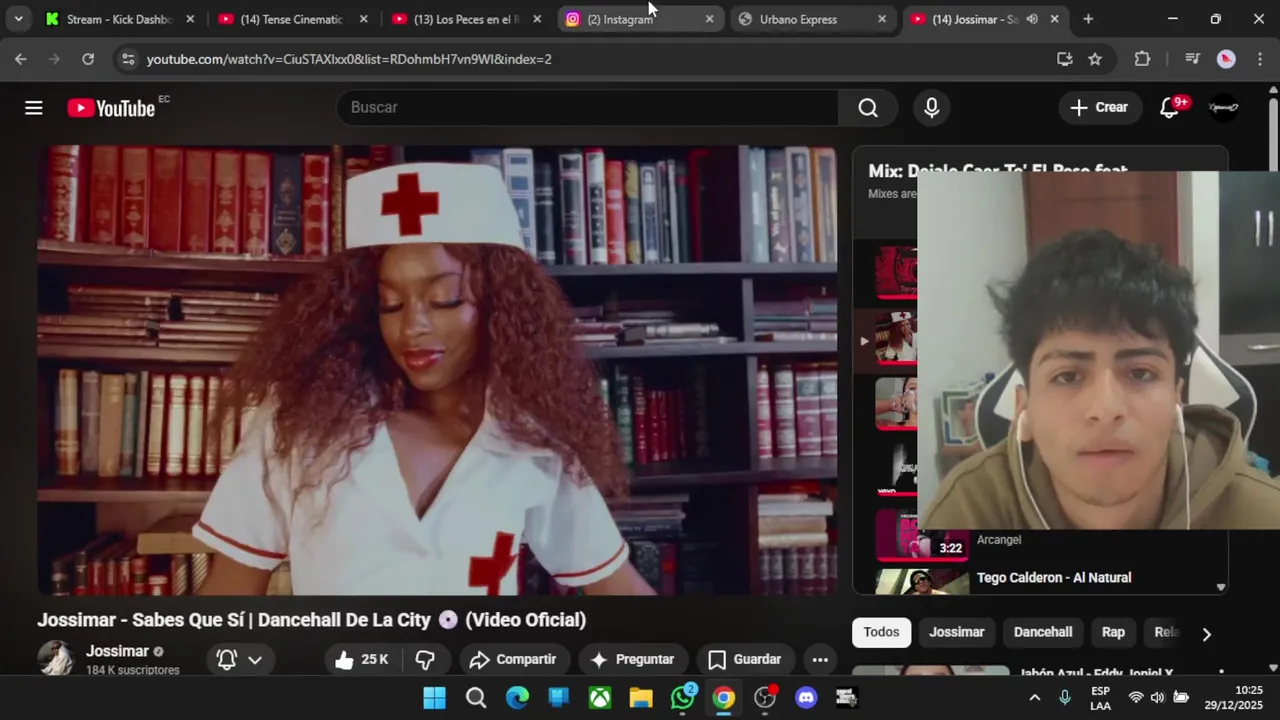Open Xbox app from the taskbar
Viewport: 1280px width, 720px height.
[600, 698]
